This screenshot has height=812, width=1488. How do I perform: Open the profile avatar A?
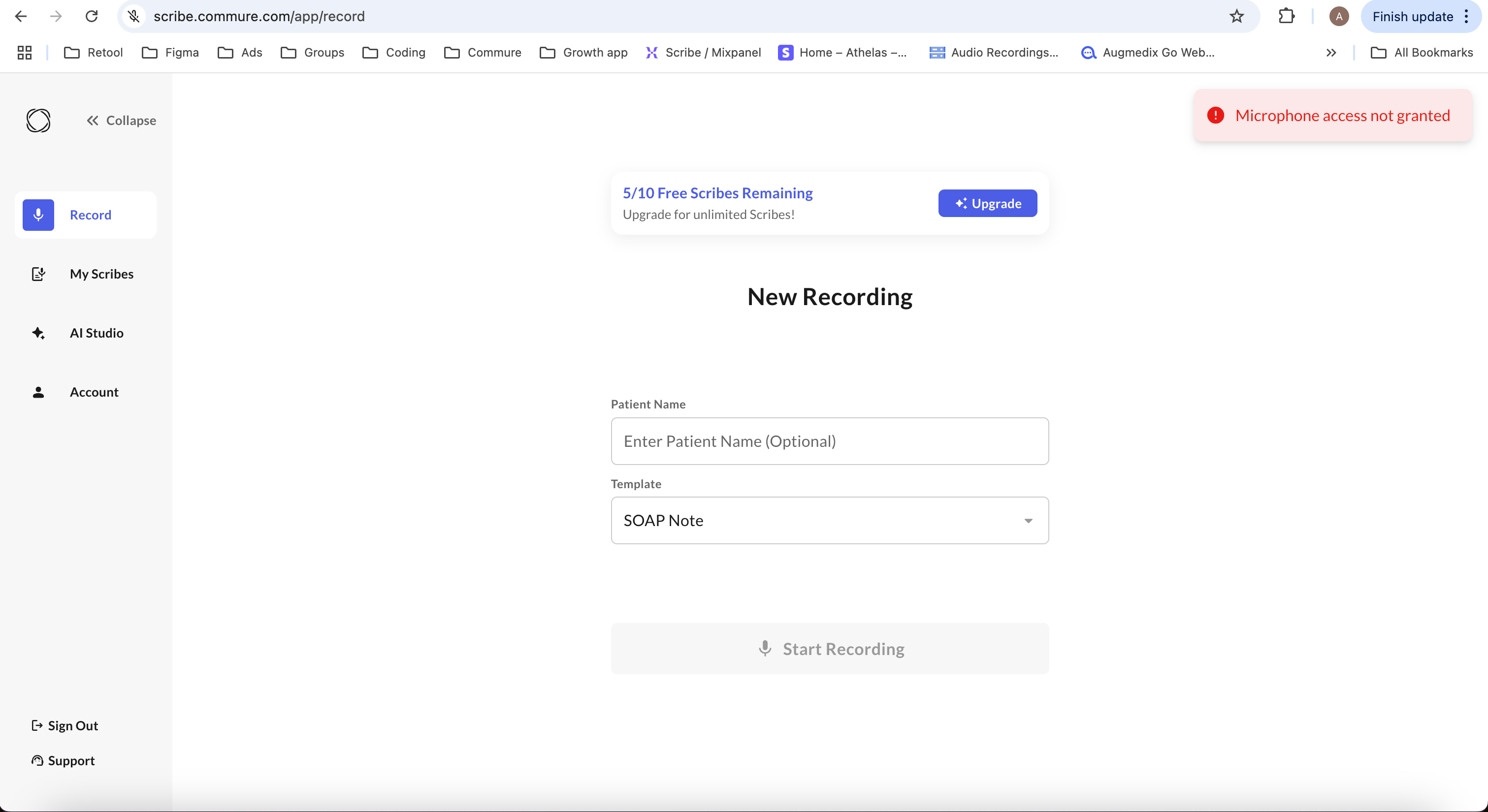1338,16
